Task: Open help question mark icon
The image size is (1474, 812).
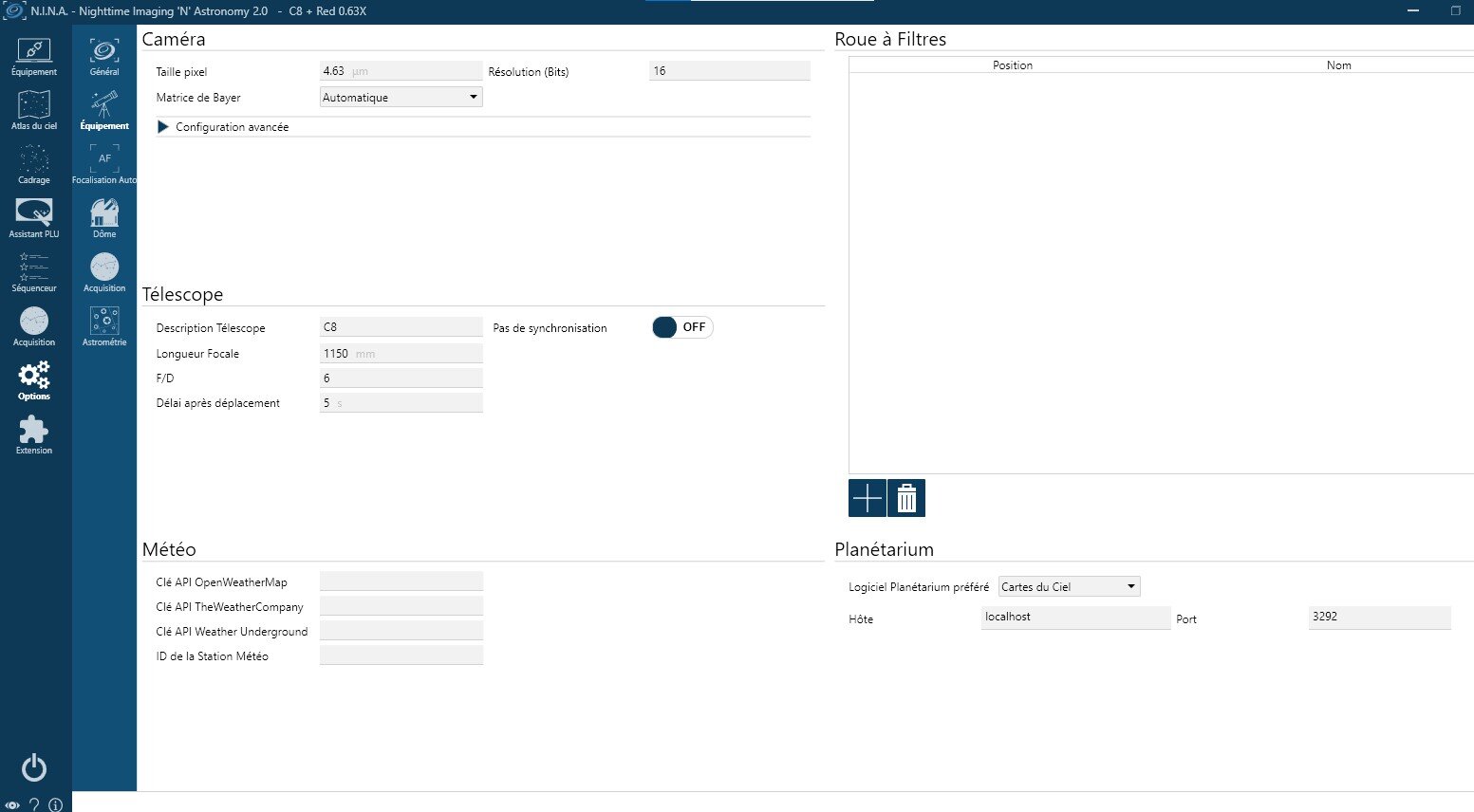Action: point(34,804)
